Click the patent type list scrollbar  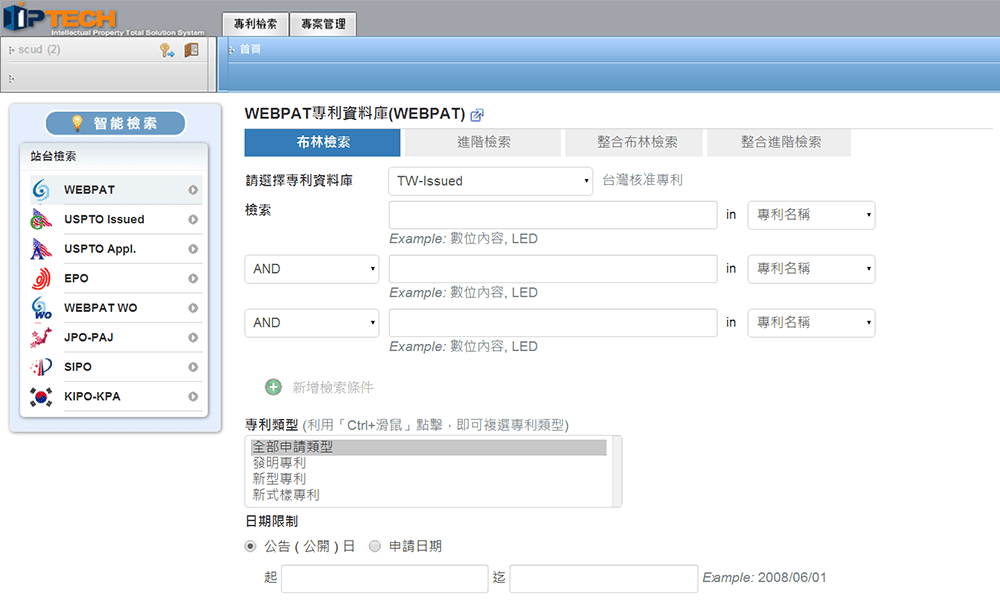[x=617, y=471]
